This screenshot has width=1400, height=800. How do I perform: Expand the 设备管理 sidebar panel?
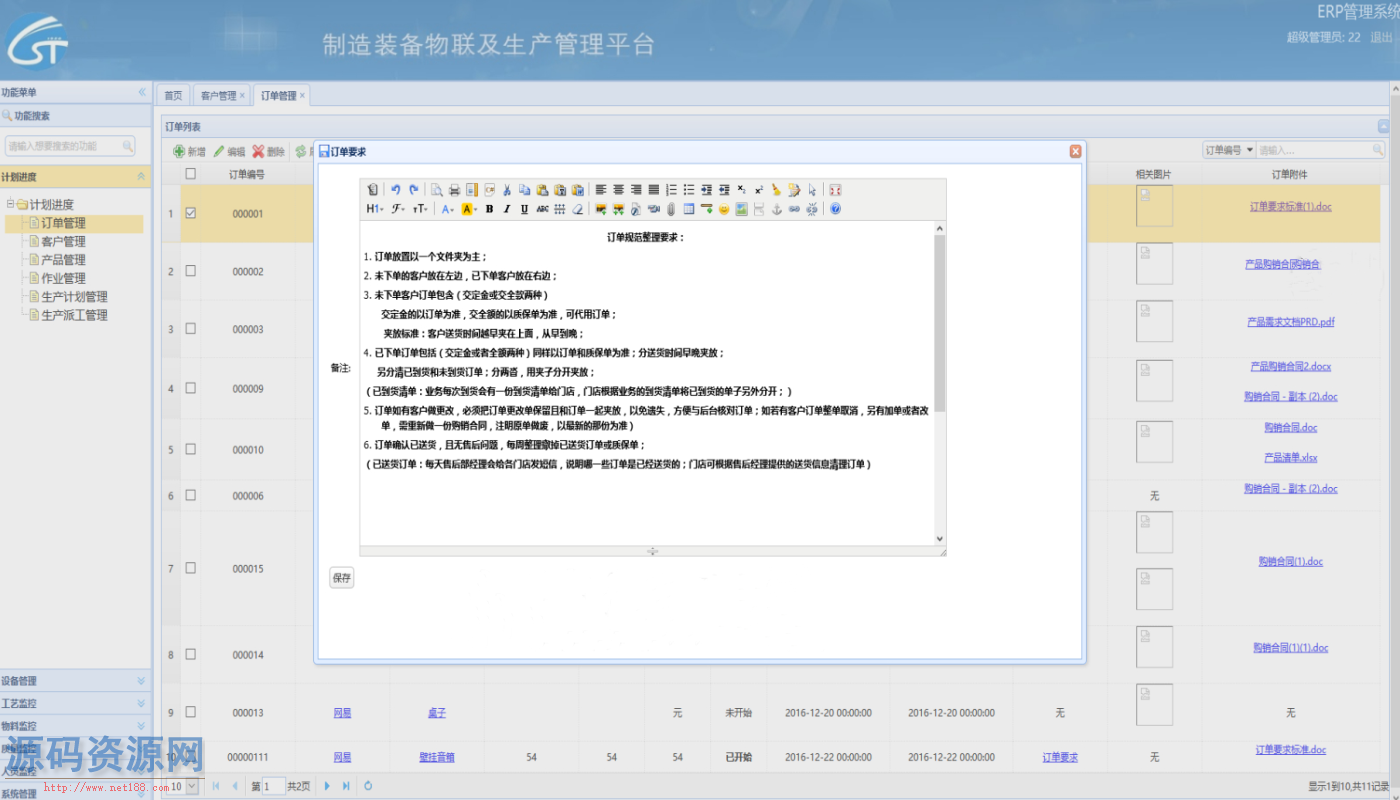click(x=75, y=681)
